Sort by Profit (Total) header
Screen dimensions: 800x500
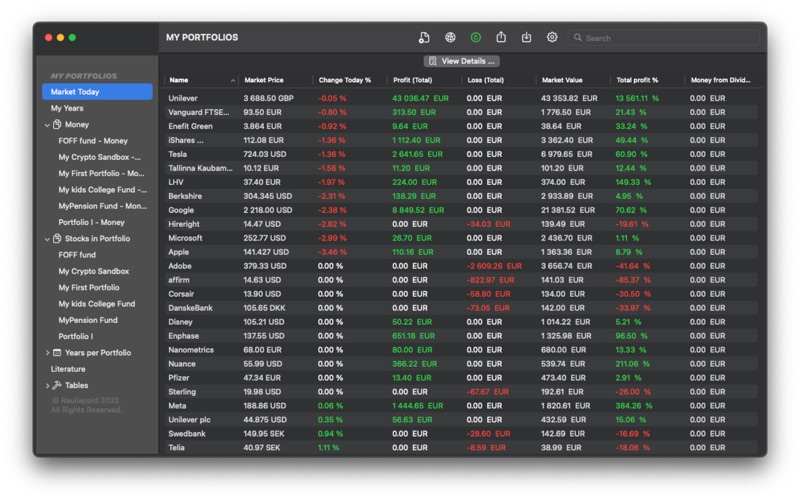click(x=413, y=80)
